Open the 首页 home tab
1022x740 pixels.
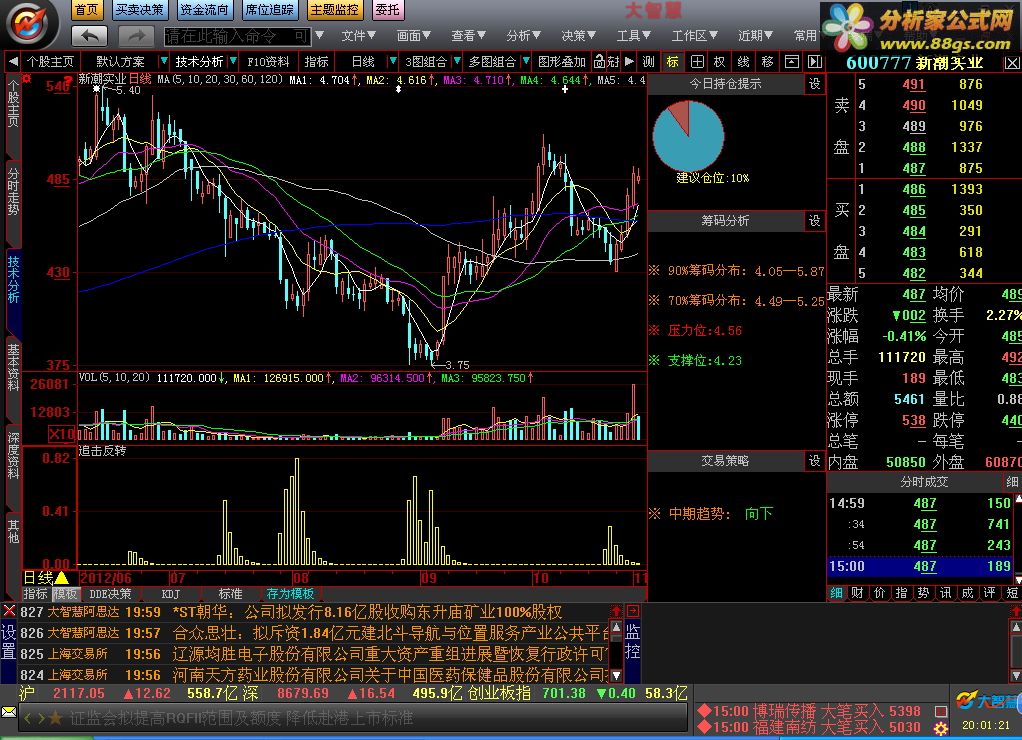(x=86, y=9)
